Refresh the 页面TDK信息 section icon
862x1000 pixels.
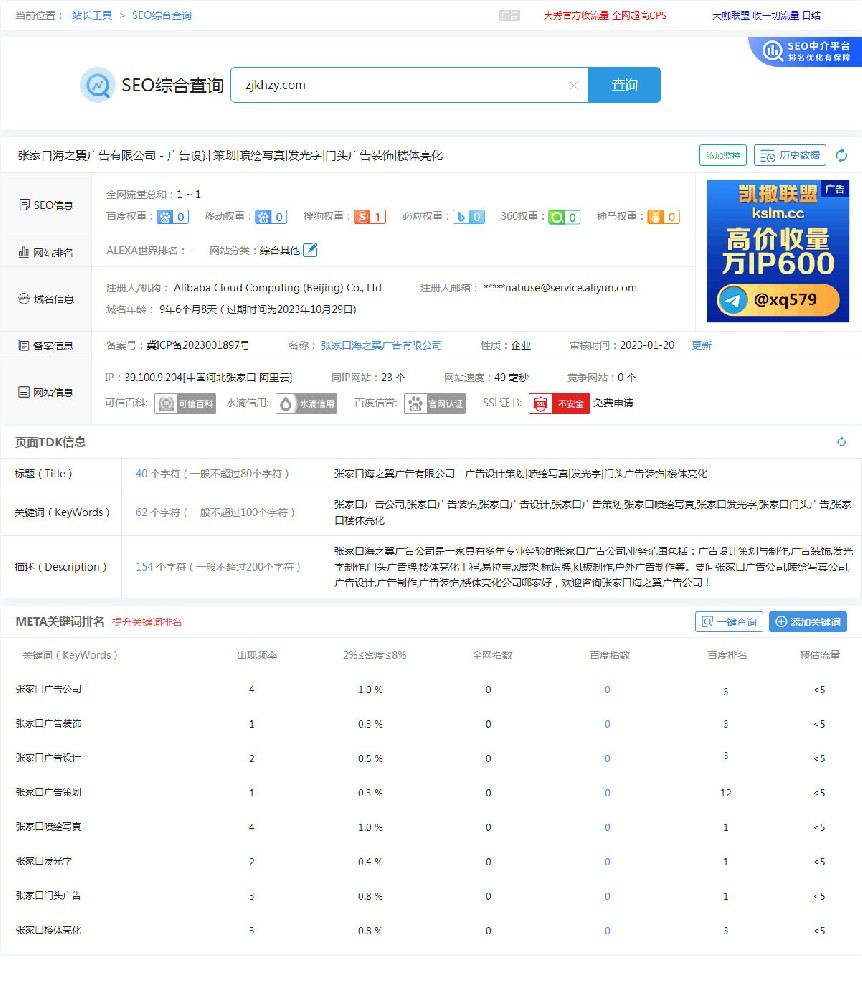tap(841, 440)
